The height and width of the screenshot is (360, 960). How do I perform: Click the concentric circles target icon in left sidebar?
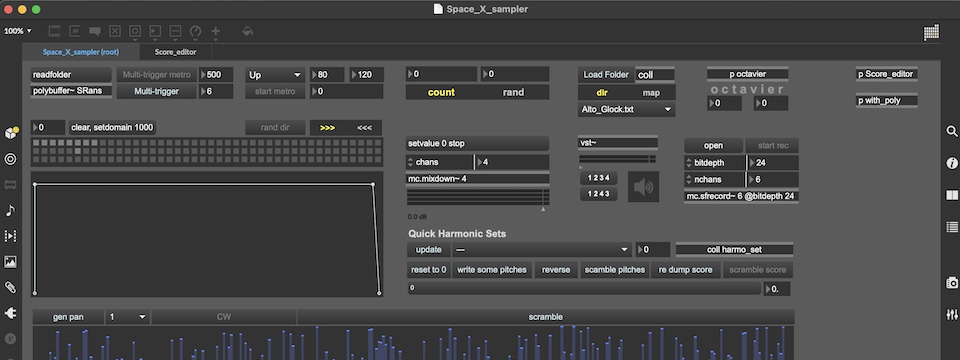[x=10, y=159]
